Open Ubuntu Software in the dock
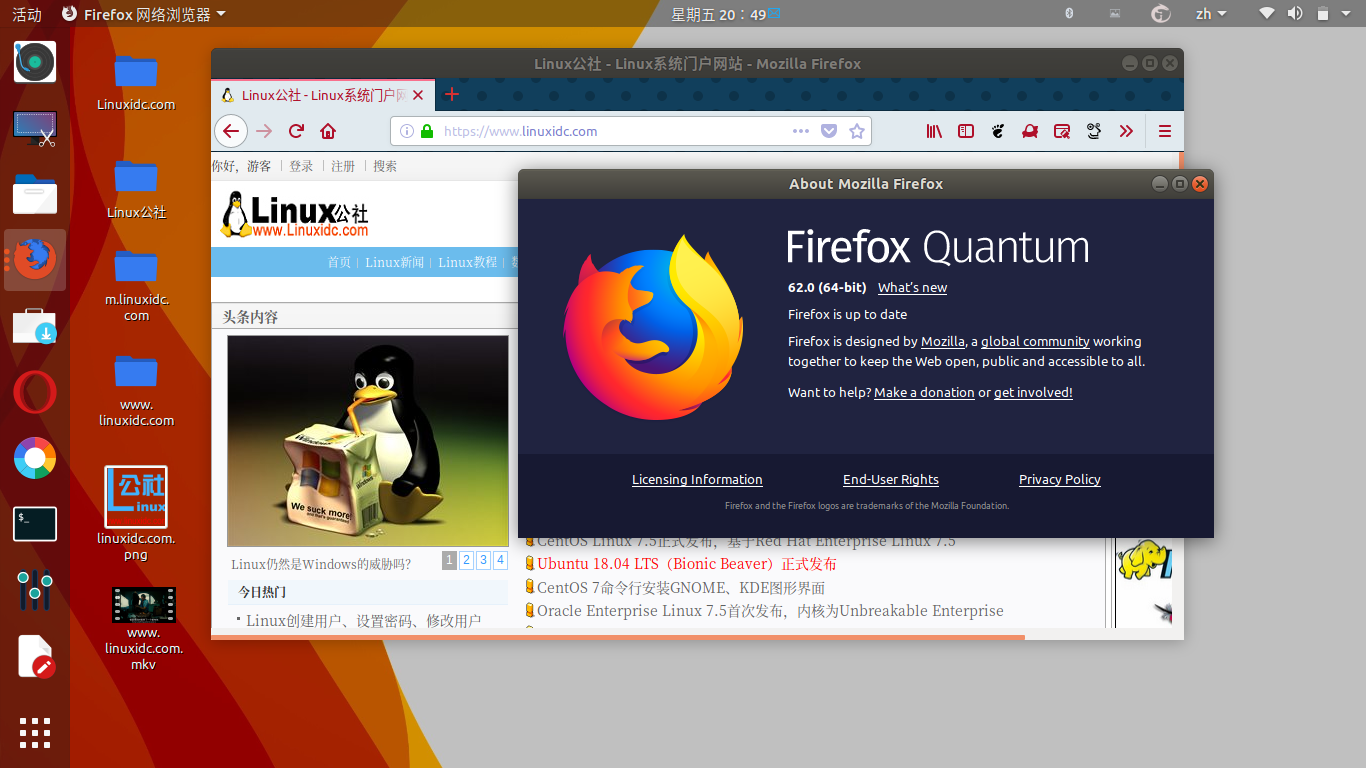Screen dimensions: 1366x768 [x=35, y=326]
